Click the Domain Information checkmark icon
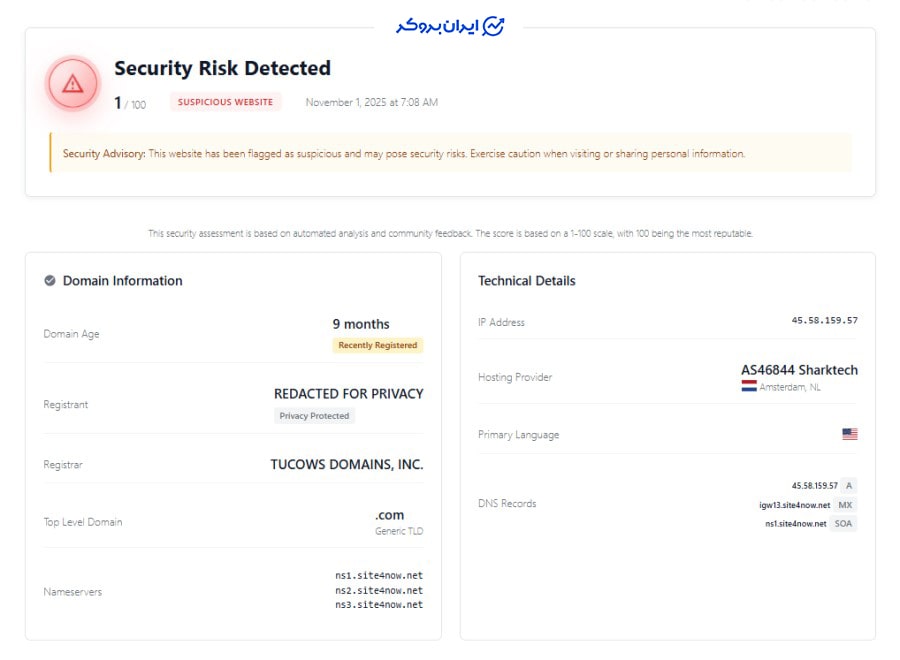 [x=50, y=281]
